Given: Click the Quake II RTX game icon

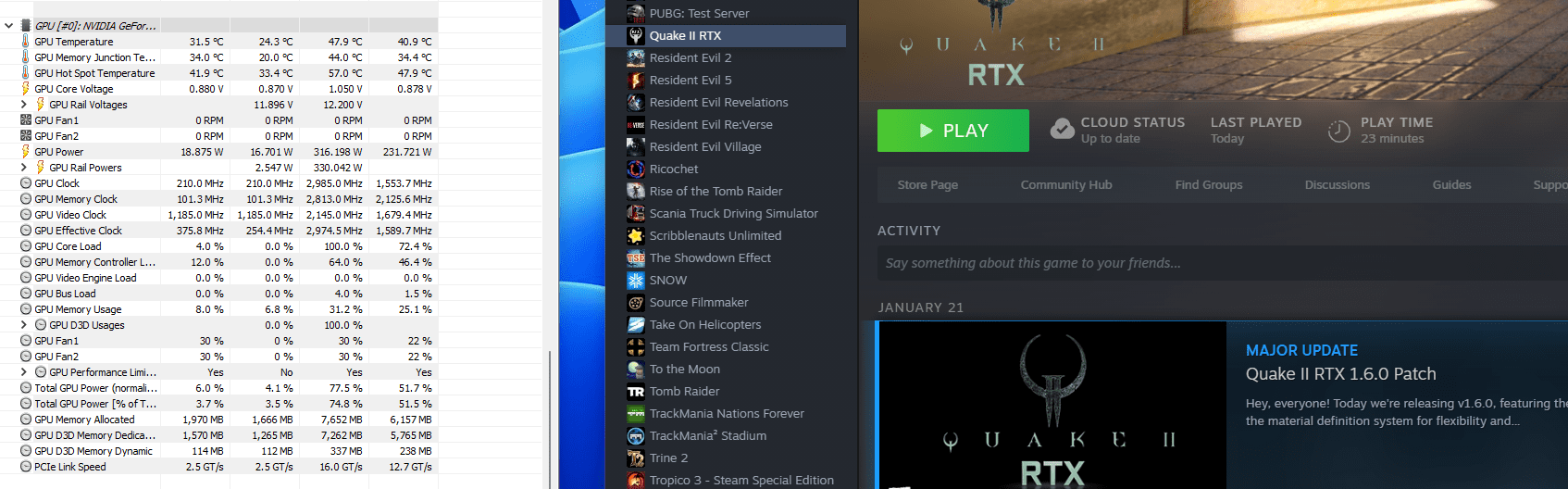Looking at the screenshot, I should coord(636,35).
